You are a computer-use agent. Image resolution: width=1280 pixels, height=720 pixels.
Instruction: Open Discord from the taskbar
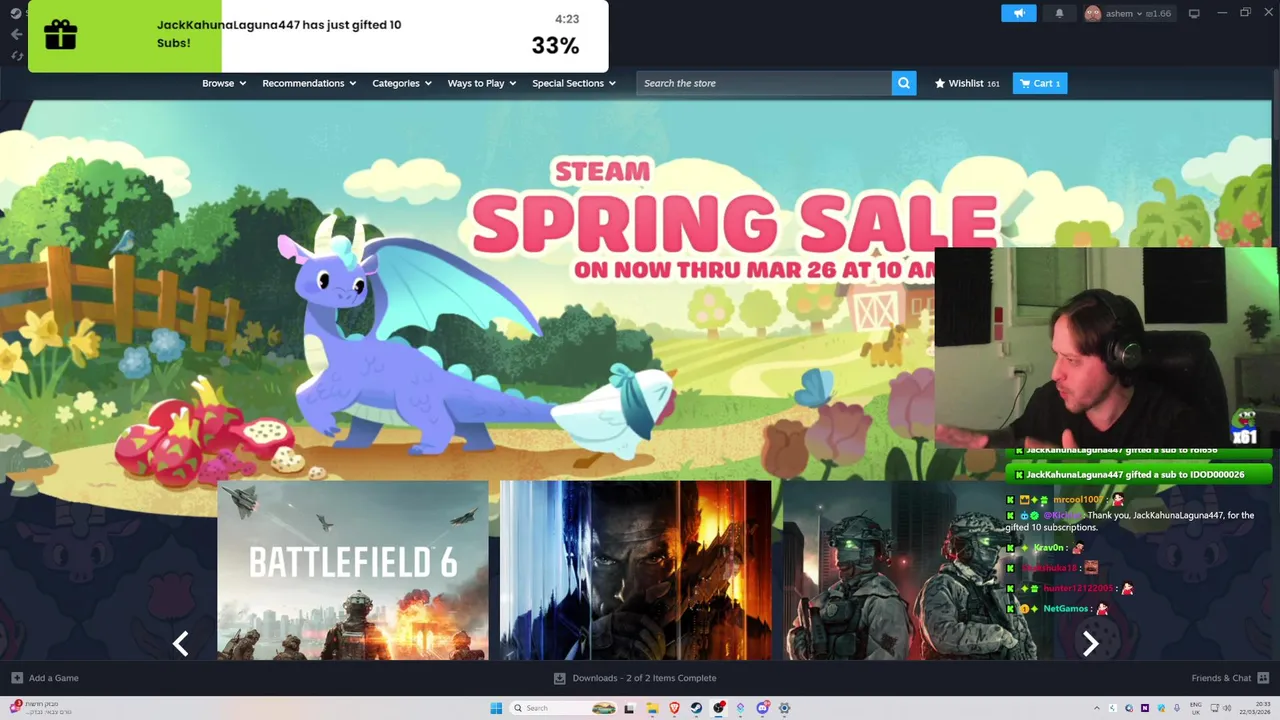[762, 708]
